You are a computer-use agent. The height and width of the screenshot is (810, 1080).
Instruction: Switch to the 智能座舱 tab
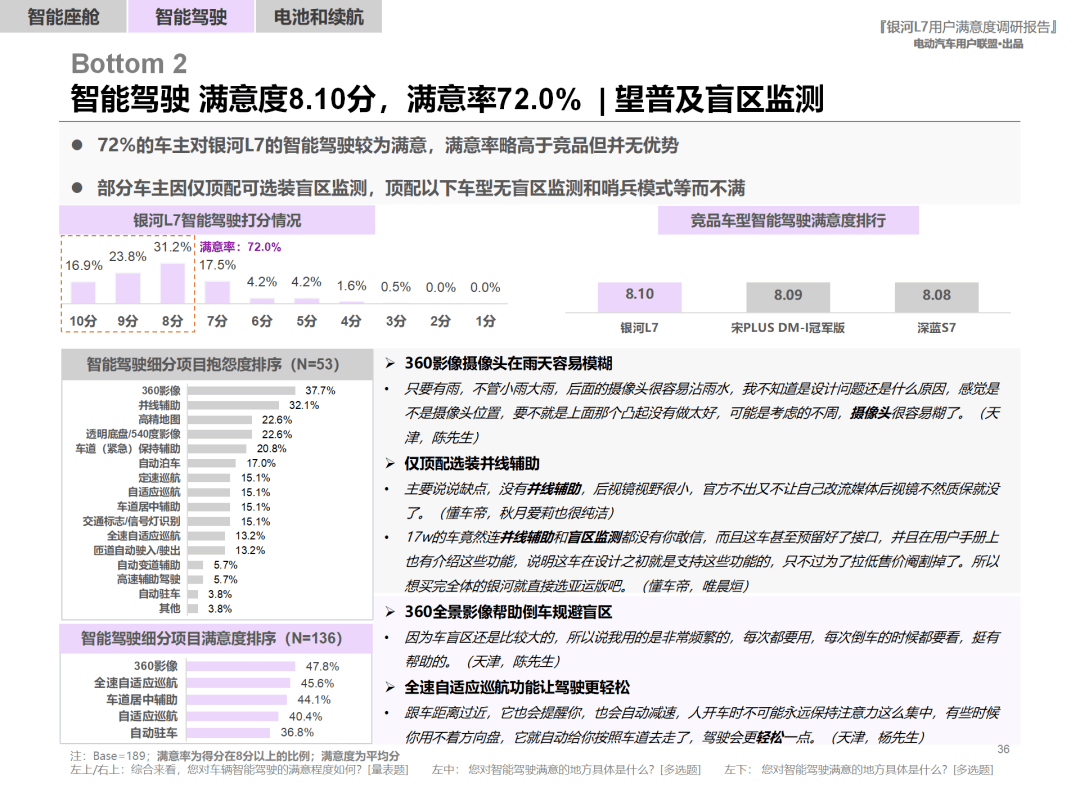(x=63, y=17)
